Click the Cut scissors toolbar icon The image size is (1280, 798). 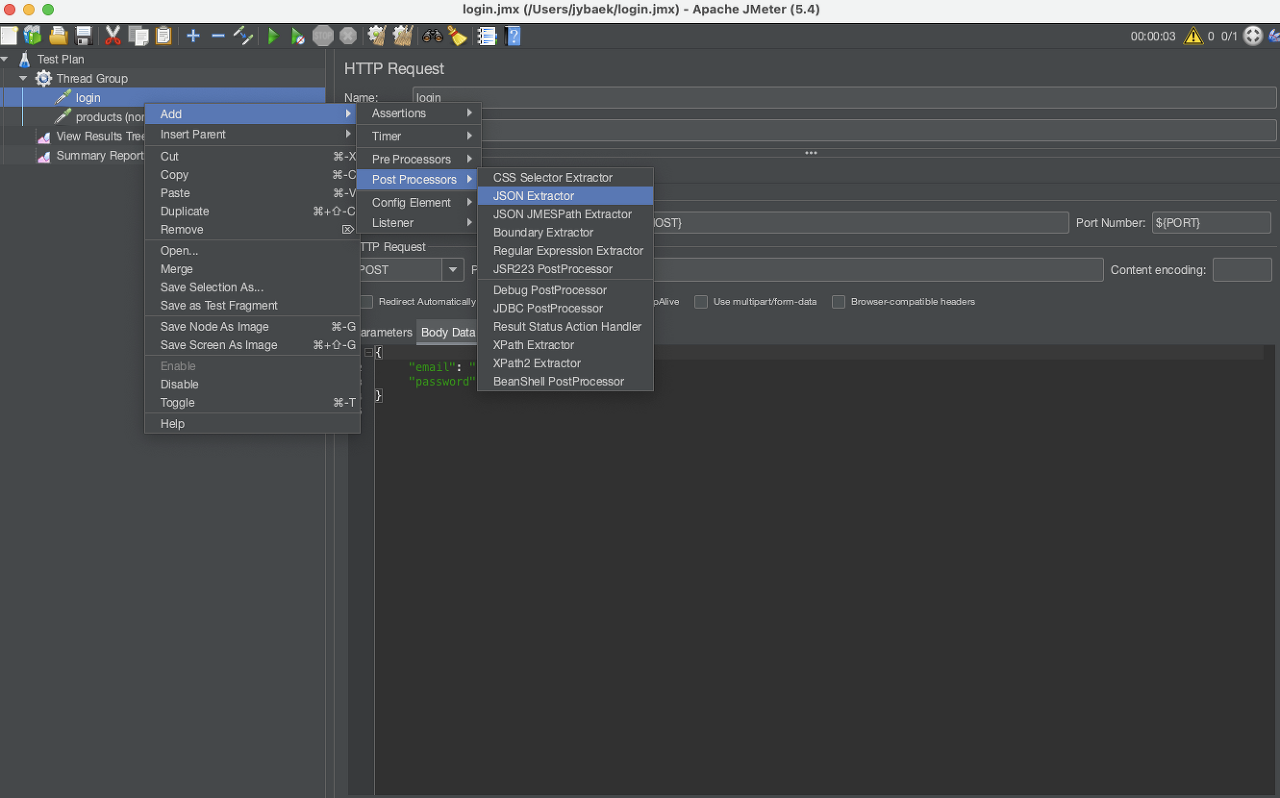(x=113, y=36)
